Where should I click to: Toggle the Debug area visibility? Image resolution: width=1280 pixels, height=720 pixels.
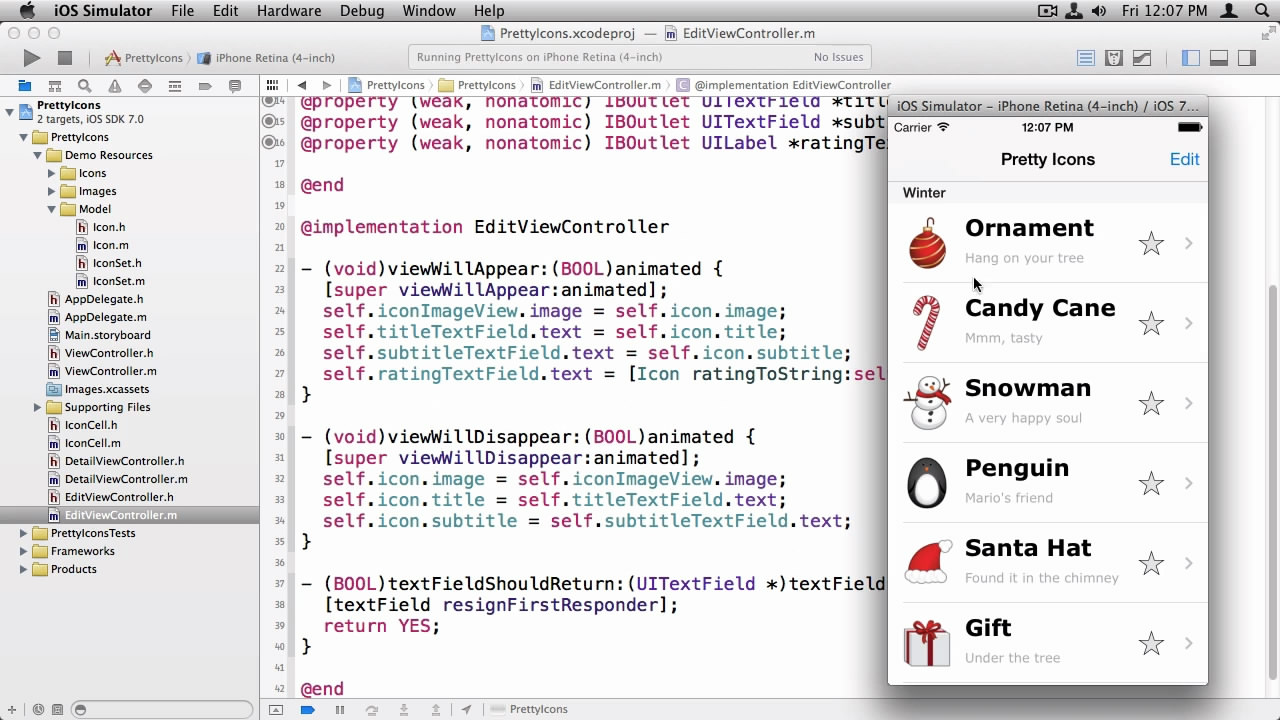(x=1218, y=58)
